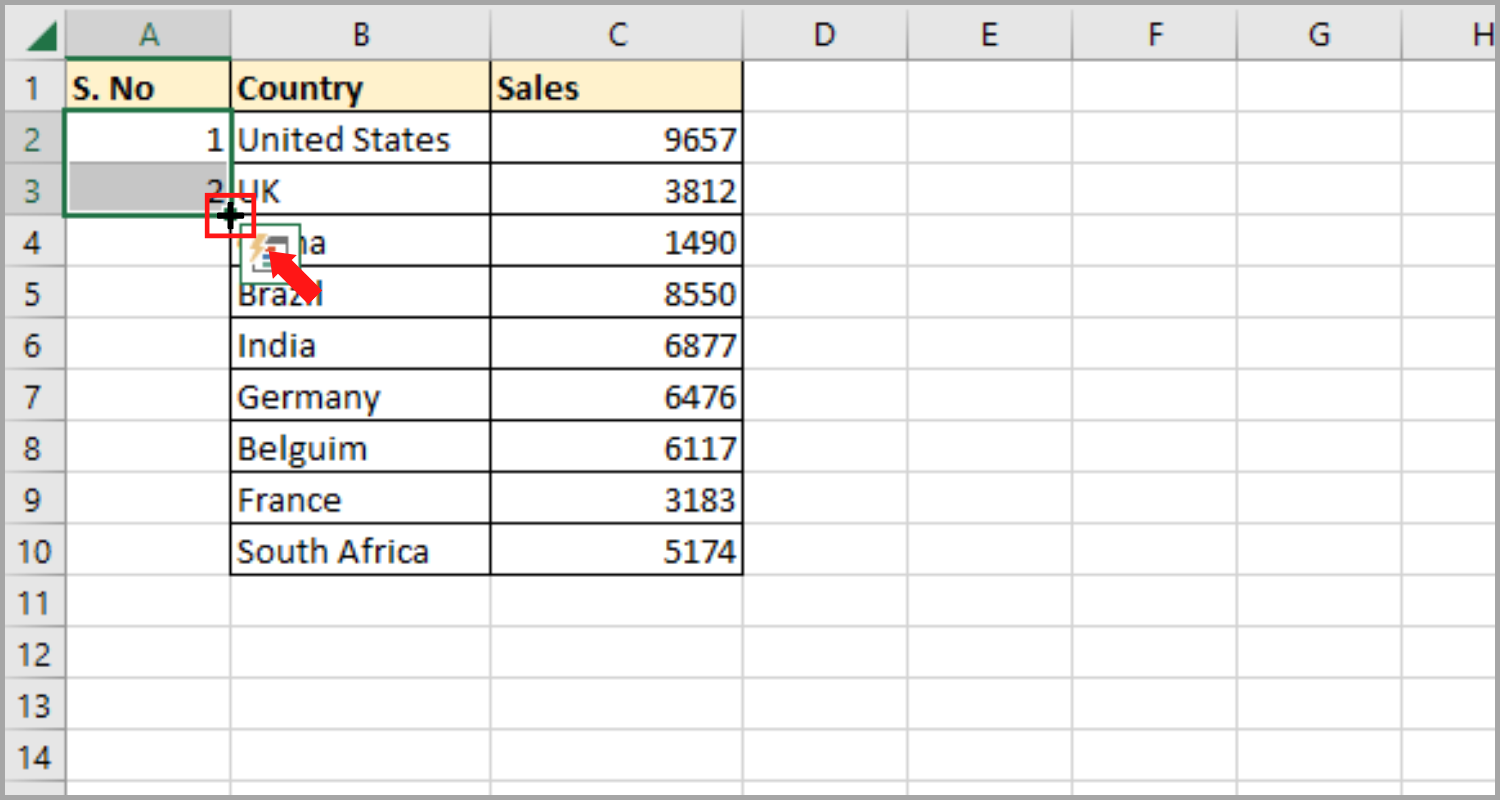The image size is (1500, 800).
Task: Select row 10 header
Action: pos(33,551)
